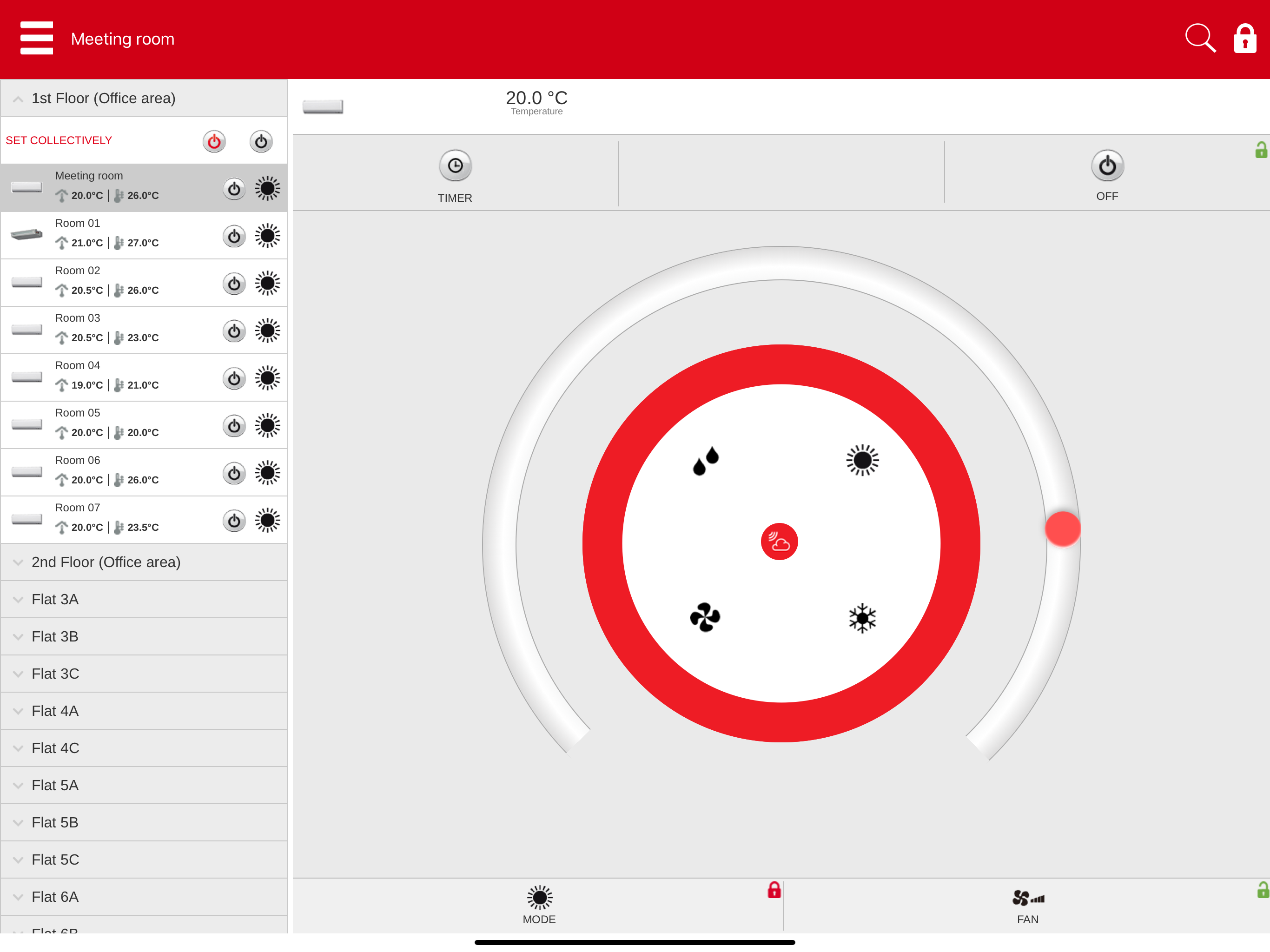Image resolution: width=1270 pixels, height=952 pixels.
Task: Click Room 01 cassette unit thumbnail
Action: pos(26,234)
